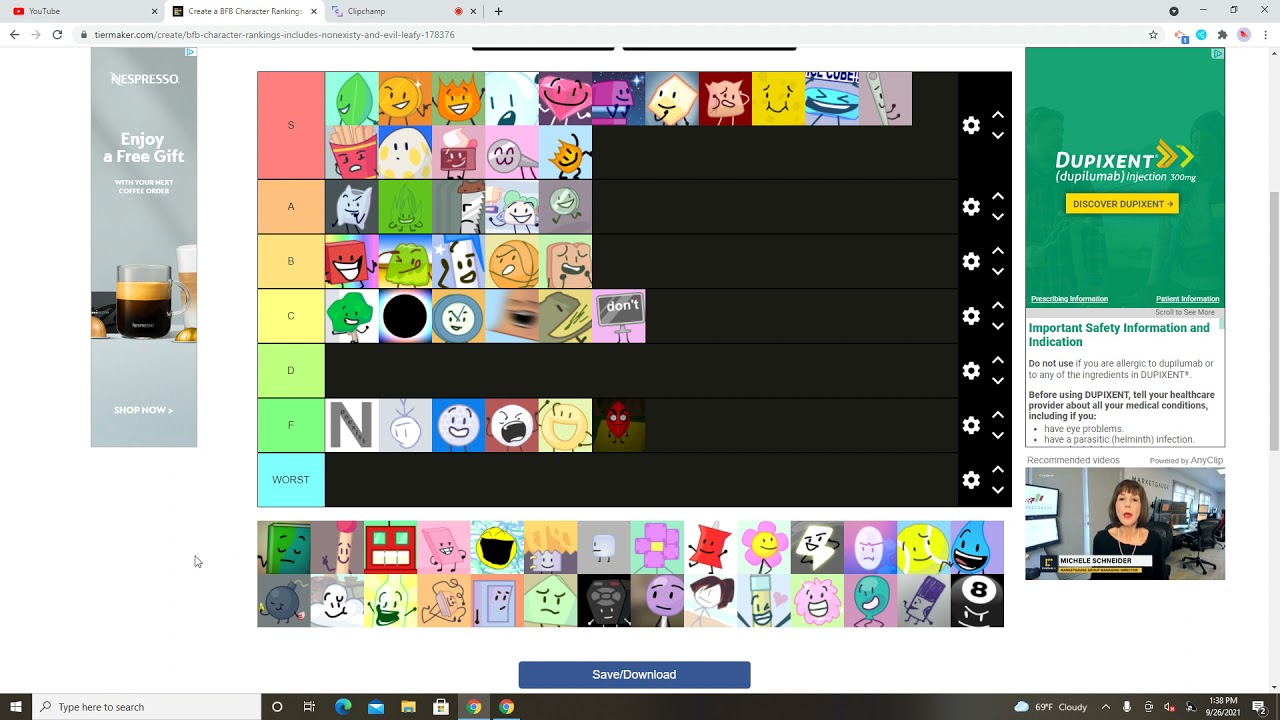The height and width of the screenshot is (720, 1280).
Task: Click Discover Dupixent ad button
Action: 1122,204
